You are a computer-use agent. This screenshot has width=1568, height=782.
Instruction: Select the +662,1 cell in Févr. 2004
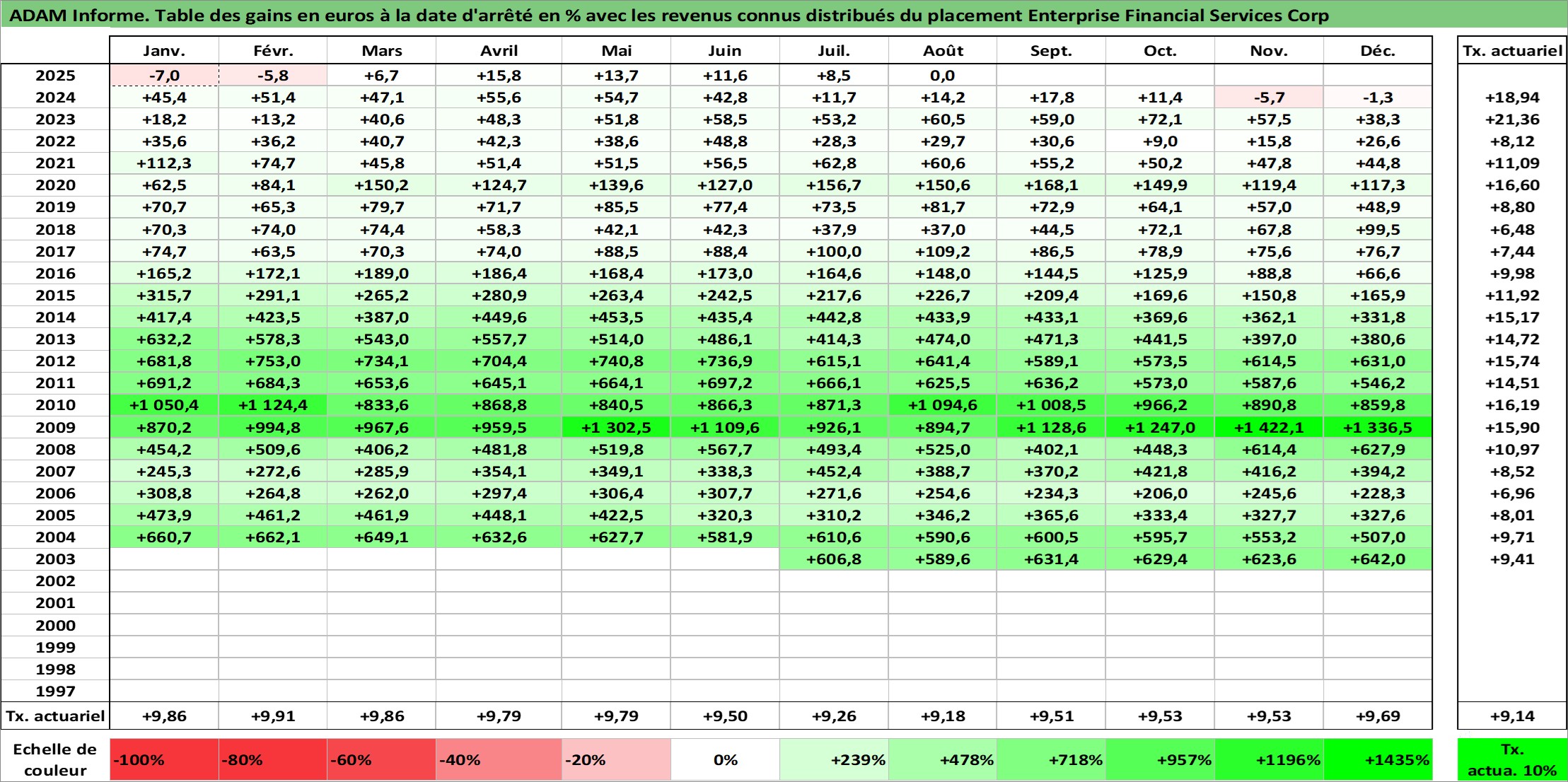(x=273, y=537)
